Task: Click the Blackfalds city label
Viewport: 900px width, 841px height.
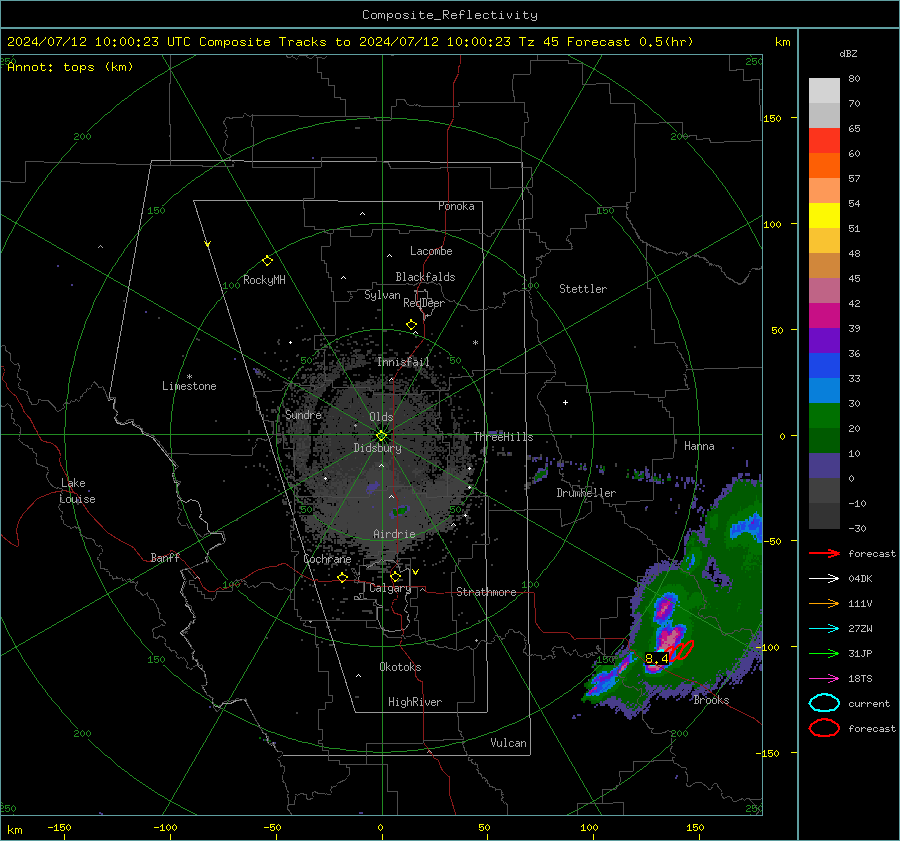Action: [x=425, y=277]
